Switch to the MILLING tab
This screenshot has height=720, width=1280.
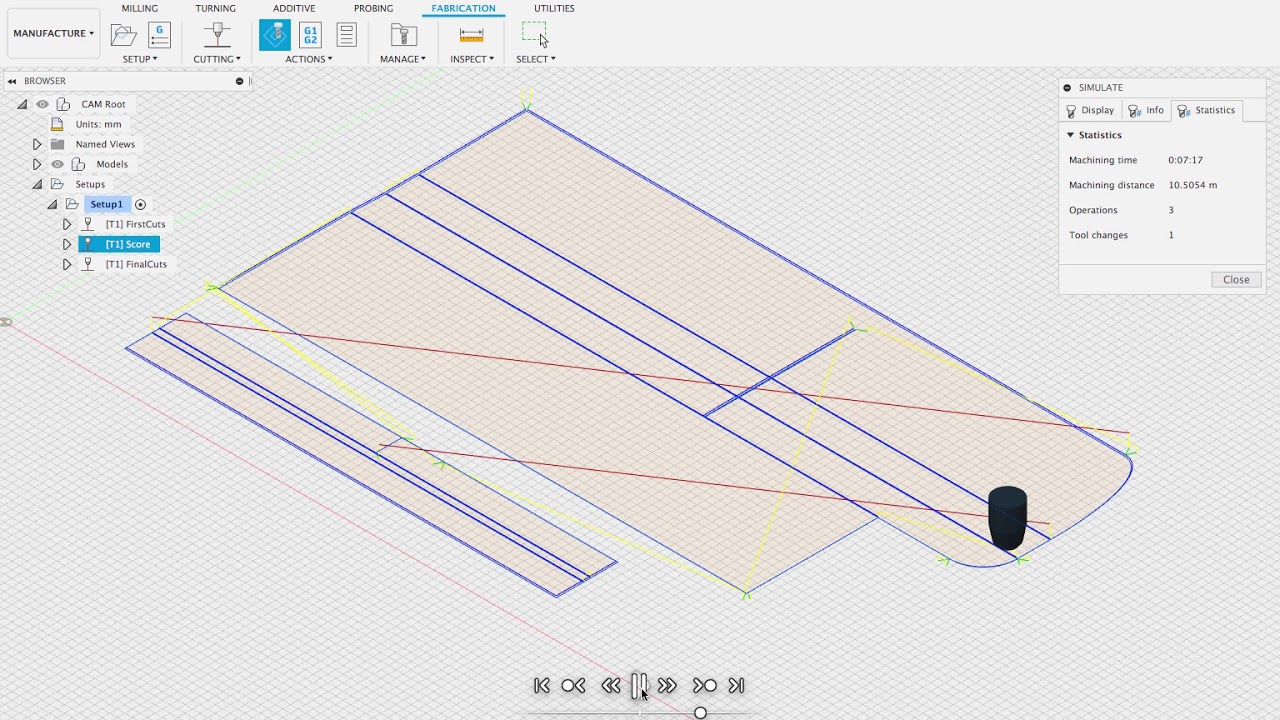coord(139,8)
